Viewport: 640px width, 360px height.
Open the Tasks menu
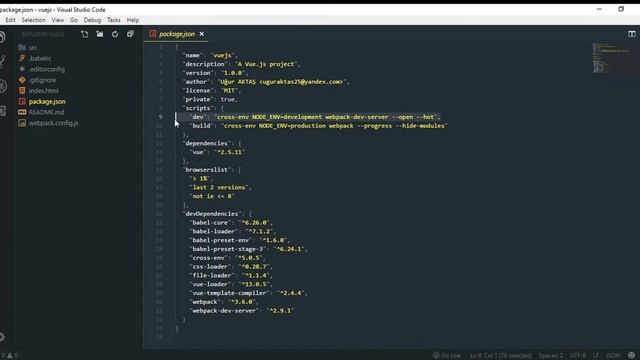tap(113, 20)
